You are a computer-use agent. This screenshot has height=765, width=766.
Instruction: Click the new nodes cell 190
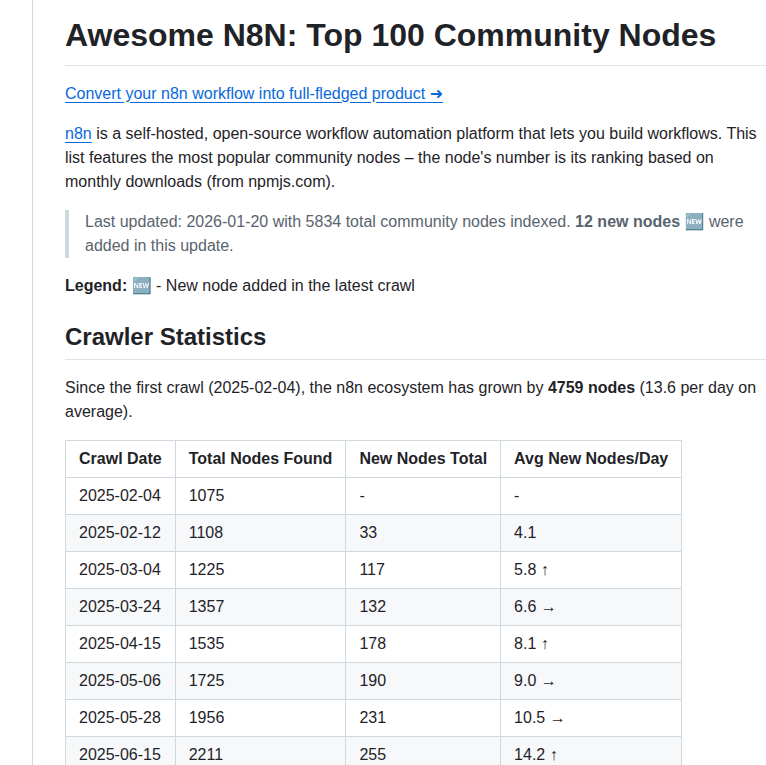(423, 681)
